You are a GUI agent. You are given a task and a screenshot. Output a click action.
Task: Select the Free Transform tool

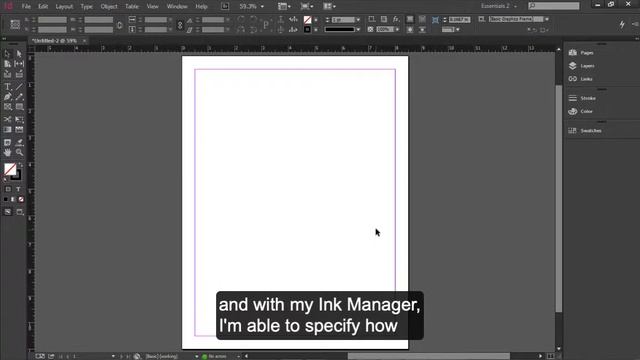tap(19, 119)
